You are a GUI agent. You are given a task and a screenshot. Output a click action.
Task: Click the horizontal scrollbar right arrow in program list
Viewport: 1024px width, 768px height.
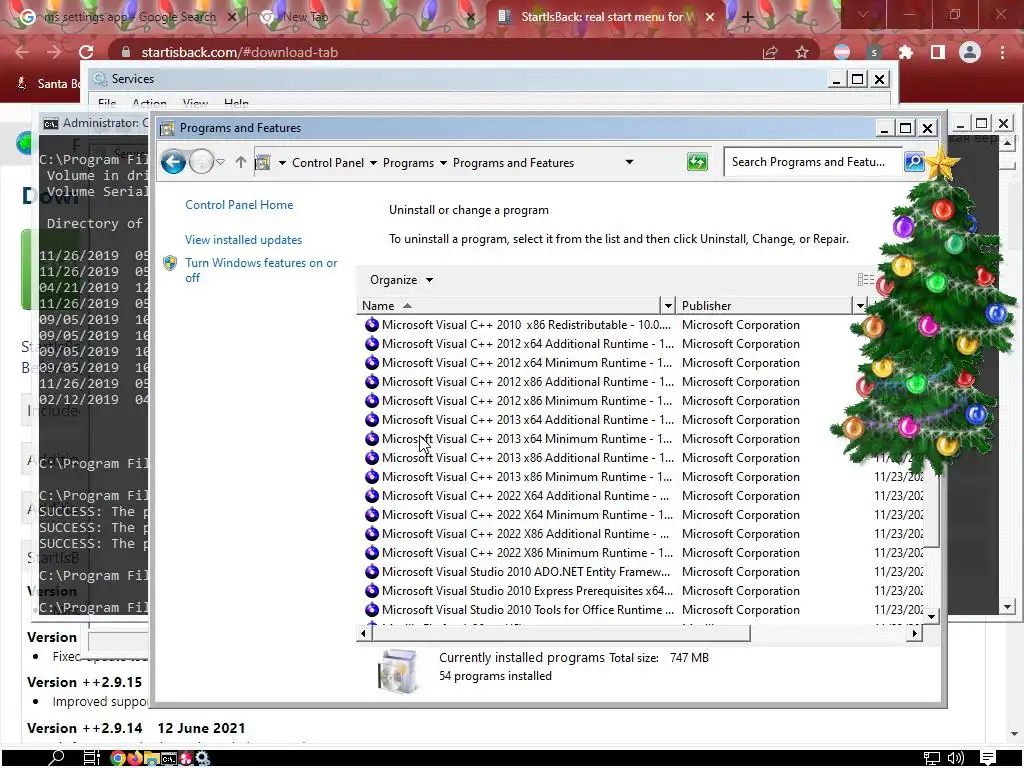(x=914, y=633)
